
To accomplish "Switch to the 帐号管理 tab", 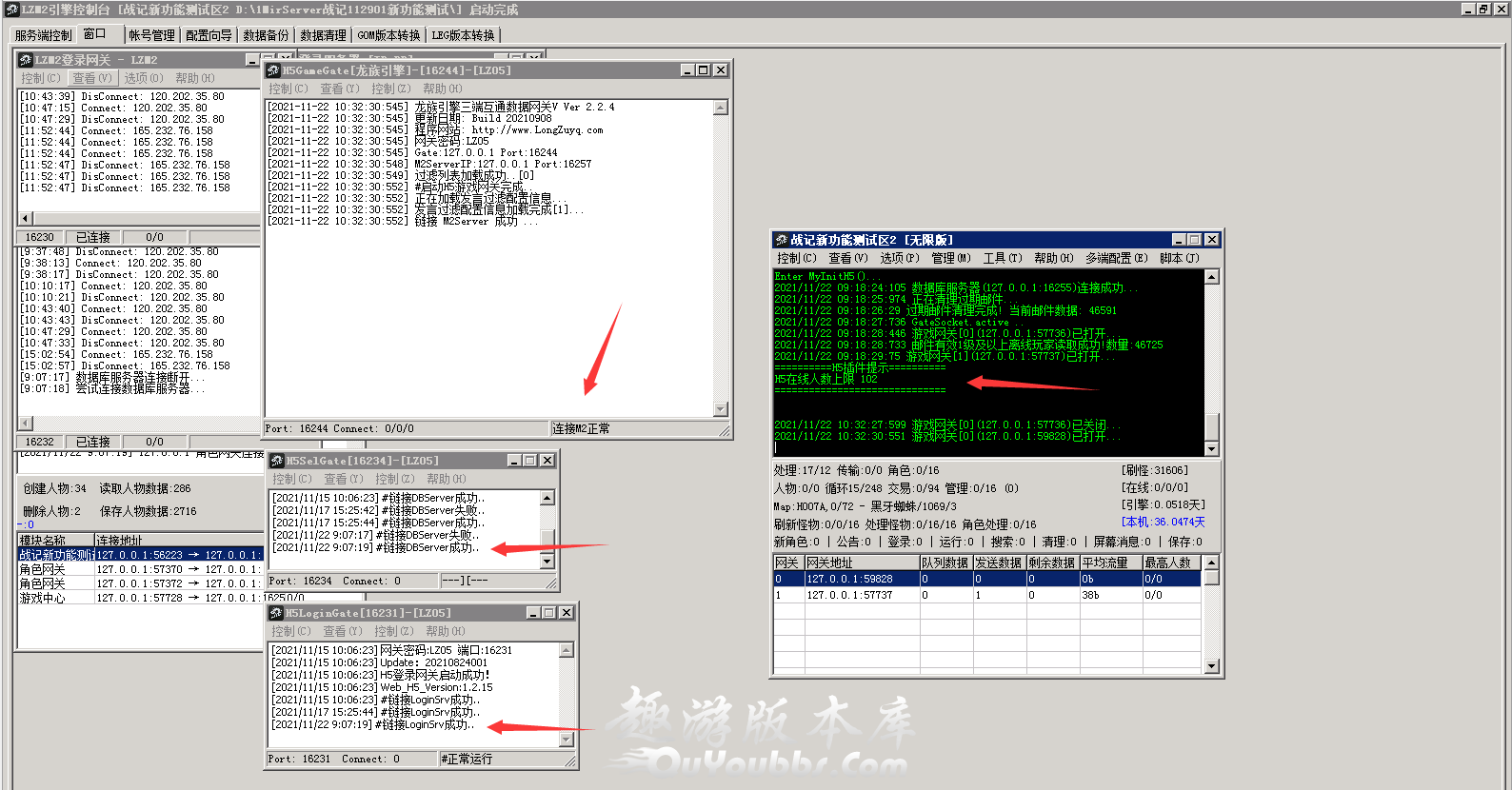I will [151, 35].
